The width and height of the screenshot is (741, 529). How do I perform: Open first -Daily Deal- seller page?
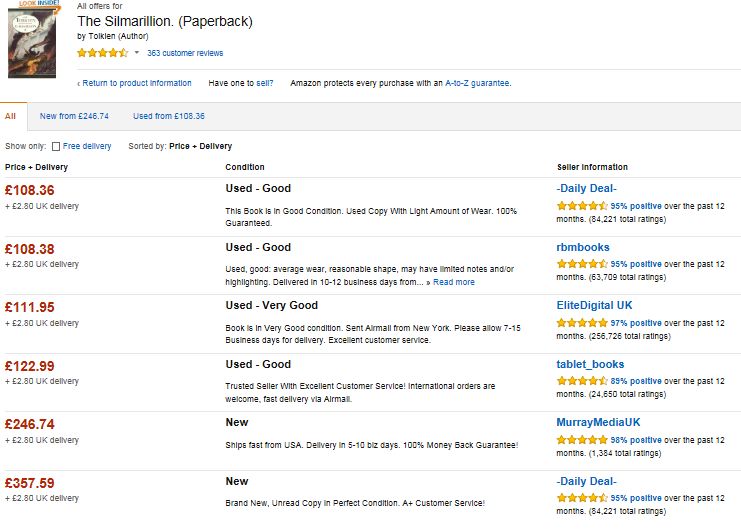[x=586, y=188]
